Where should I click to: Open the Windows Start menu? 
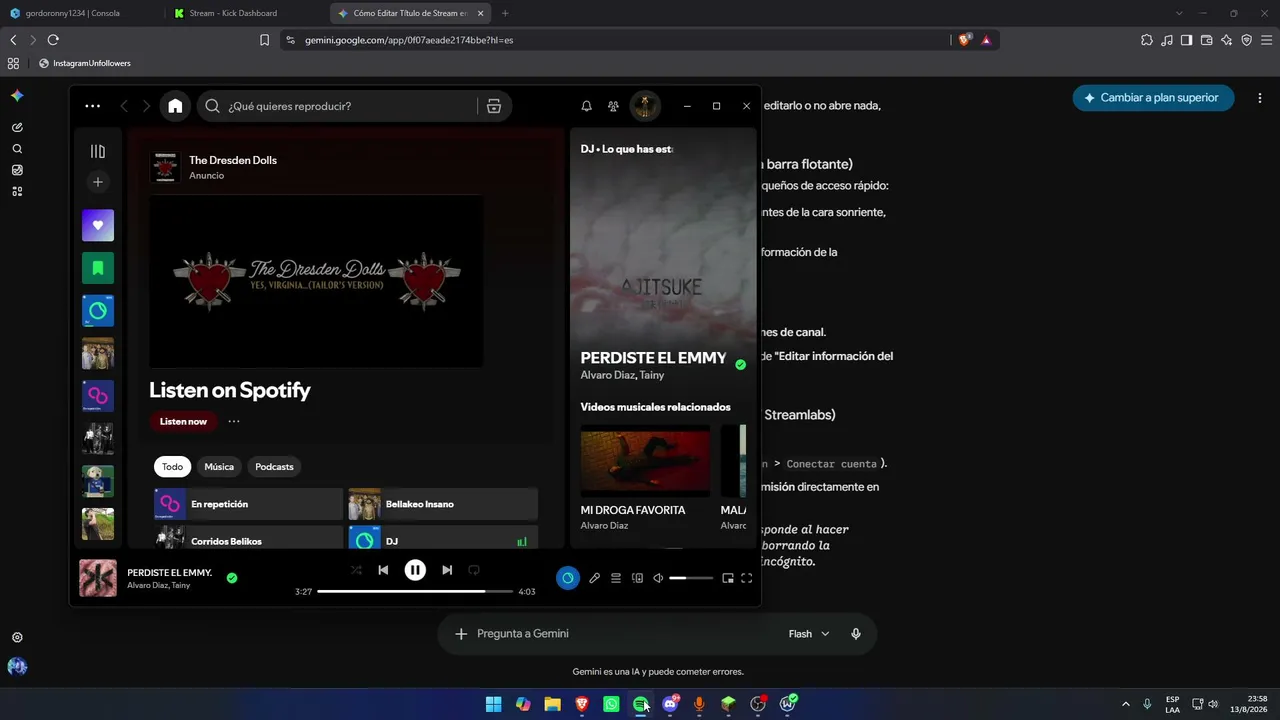(x=493, y=705)
